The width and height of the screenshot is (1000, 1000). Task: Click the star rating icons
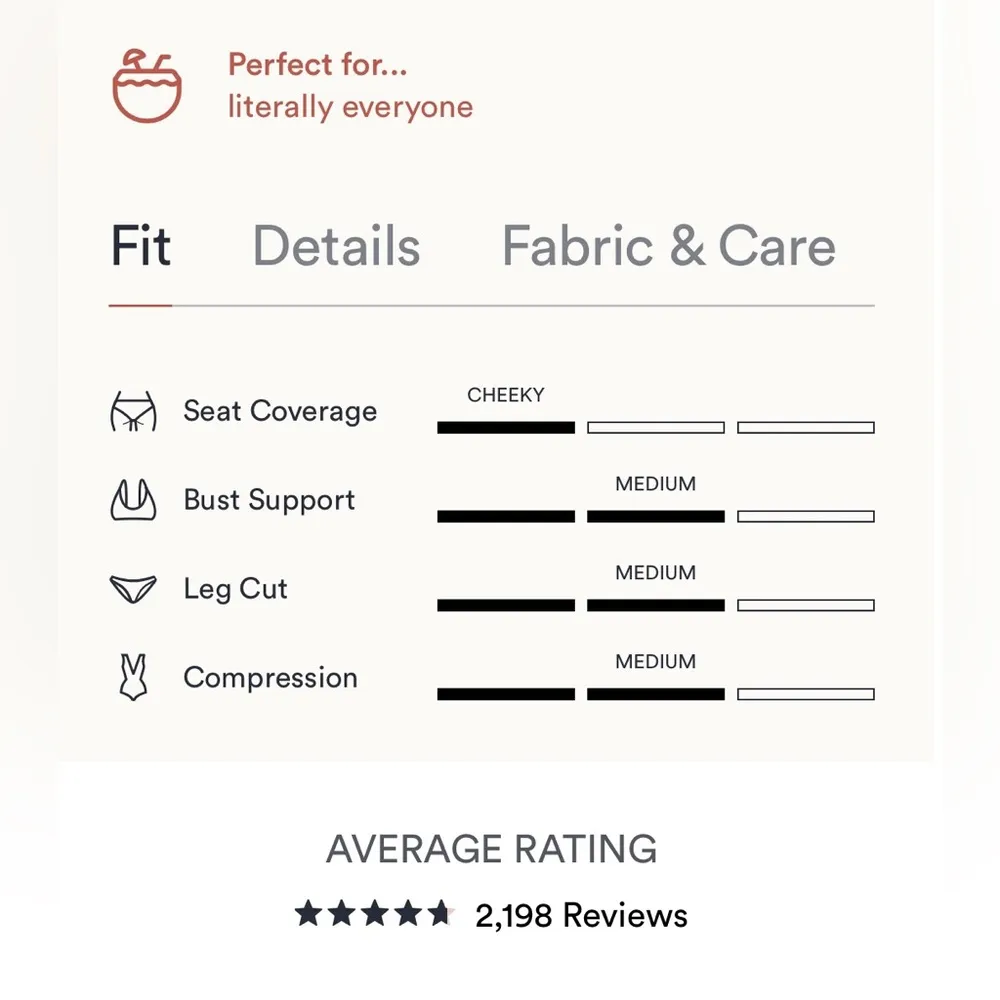pos(373,914)
